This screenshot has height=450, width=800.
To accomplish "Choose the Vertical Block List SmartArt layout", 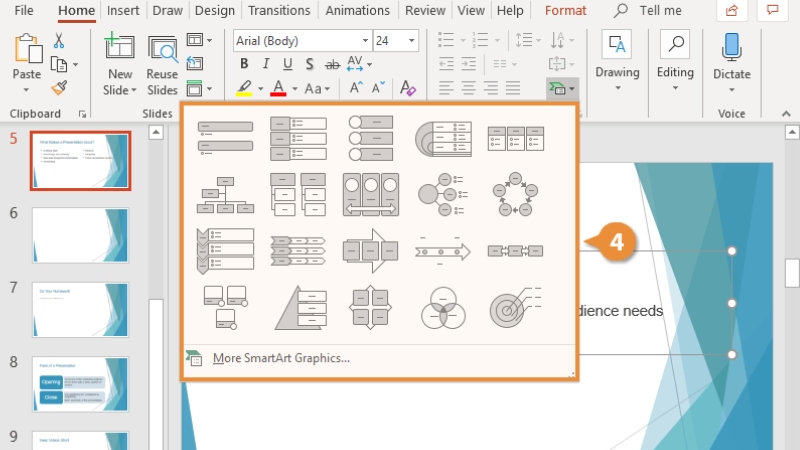I will (x=298, y=138).
